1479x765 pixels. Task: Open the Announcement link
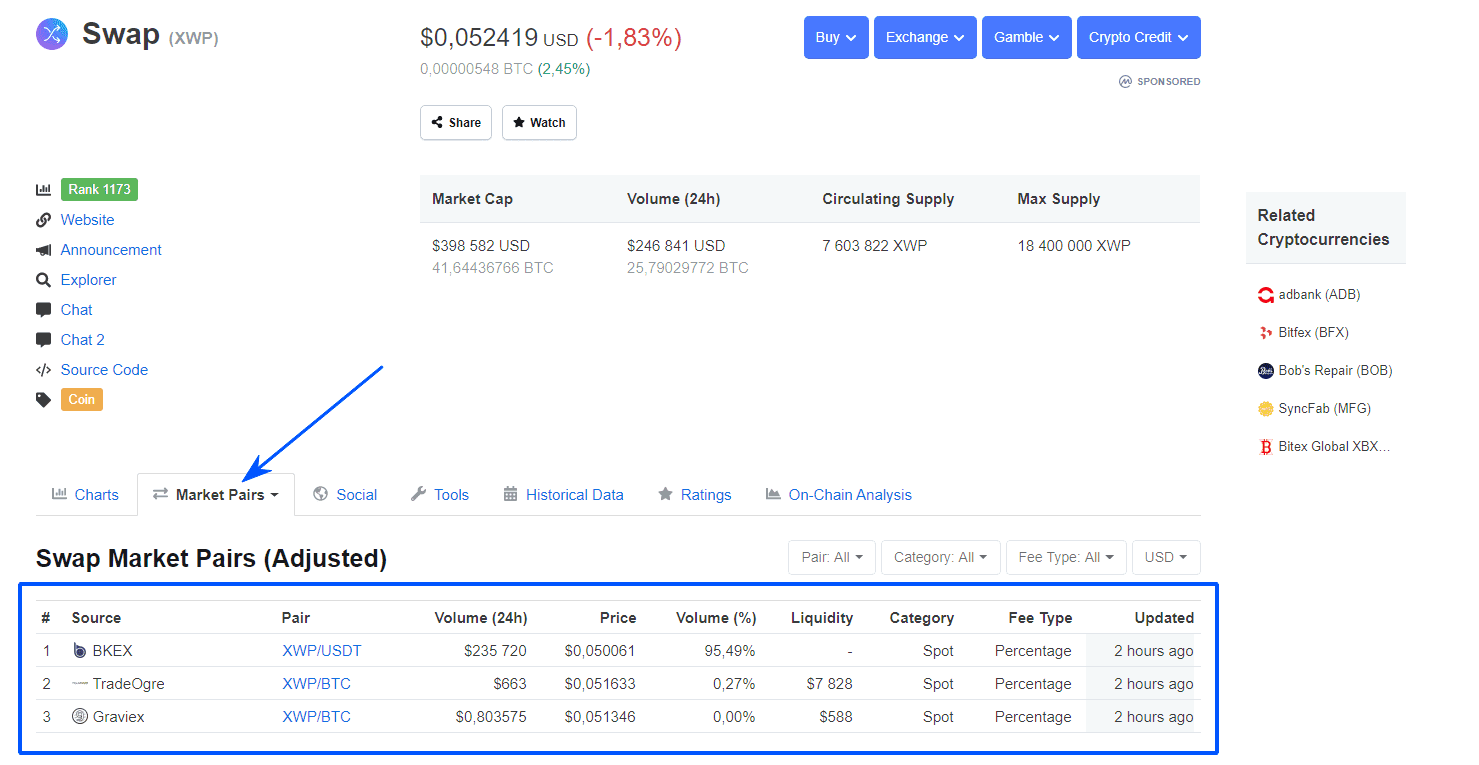click(x=111, y=250)
